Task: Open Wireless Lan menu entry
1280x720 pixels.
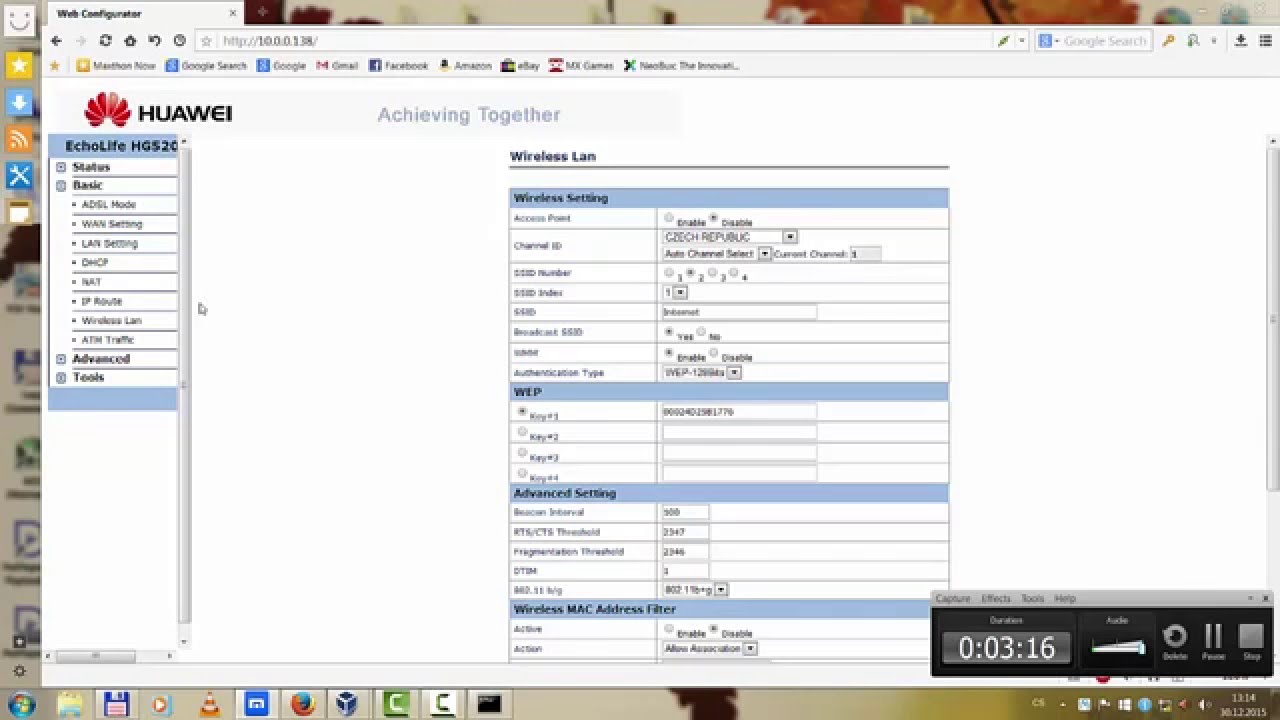Action: [x=111, y=321]
